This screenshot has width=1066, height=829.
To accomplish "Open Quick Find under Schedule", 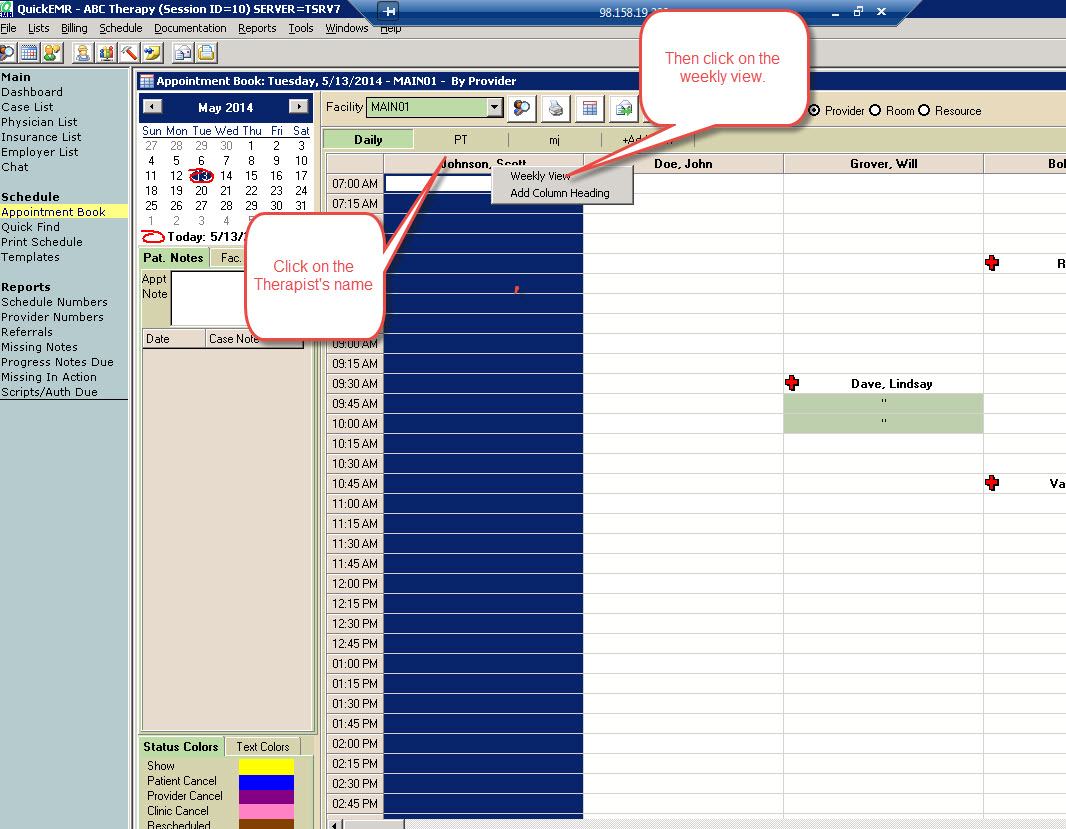I will click(x=31, y=227).
